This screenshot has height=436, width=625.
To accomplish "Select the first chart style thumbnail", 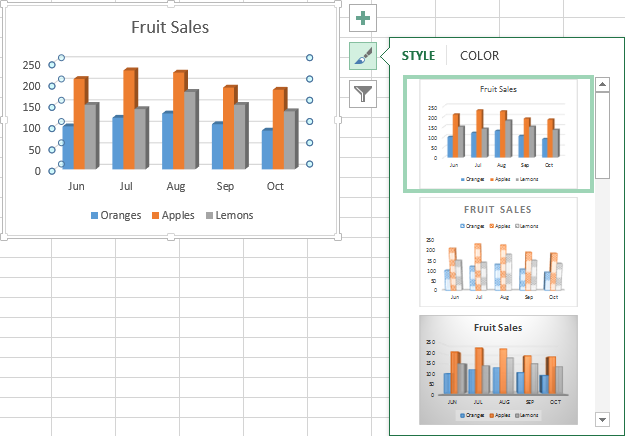I will tap(498, 133).
